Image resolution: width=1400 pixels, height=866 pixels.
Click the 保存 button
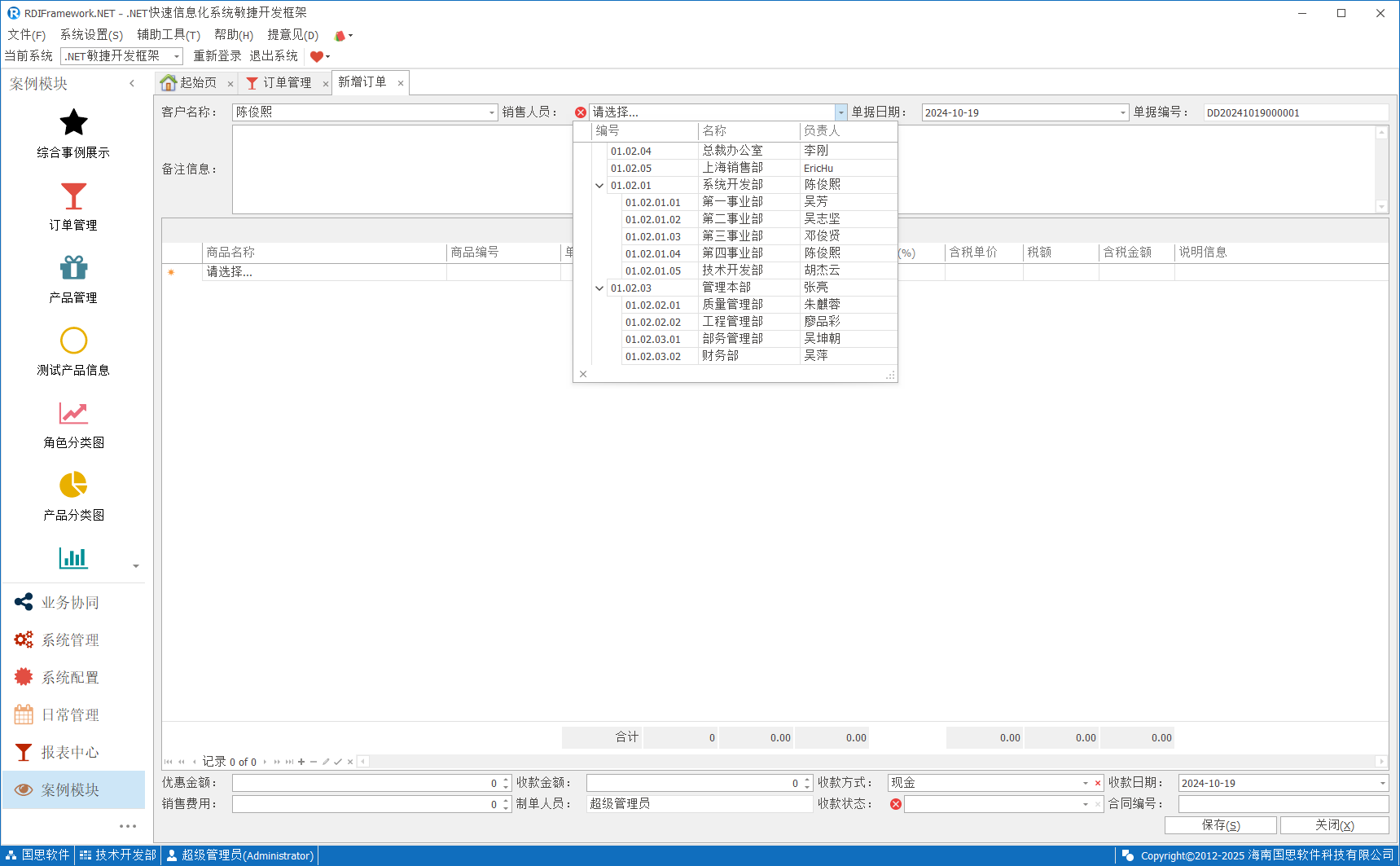point(1220,825)
